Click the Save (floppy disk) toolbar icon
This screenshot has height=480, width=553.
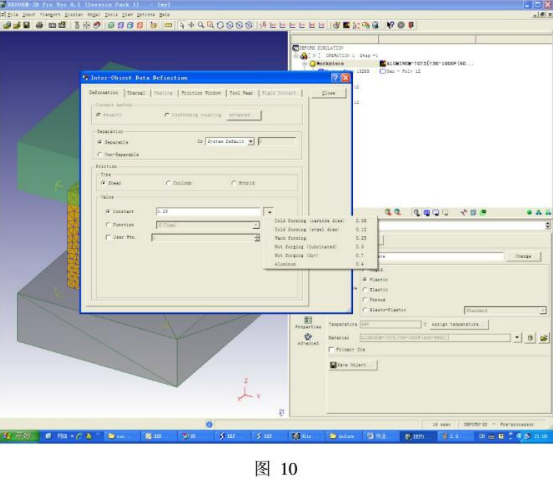coord(26,25)
